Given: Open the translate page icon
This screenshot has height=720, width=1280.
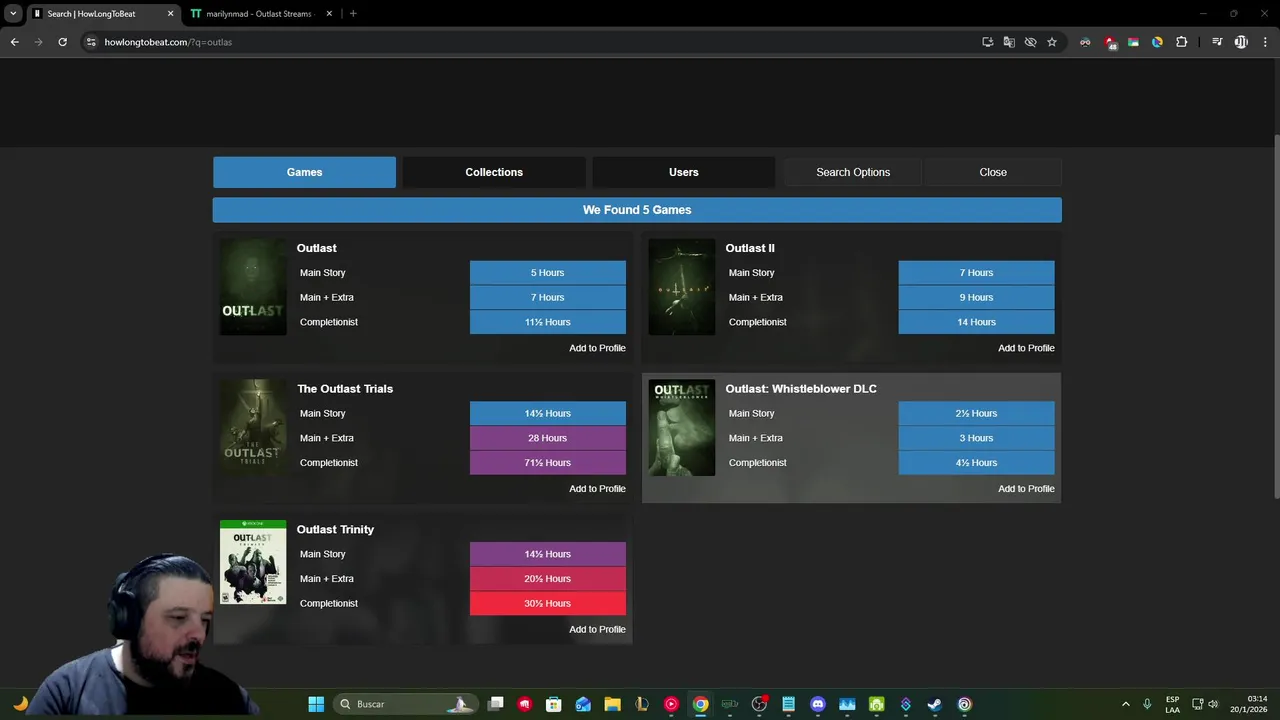Looking at the screenshot, I should [x=1009, y=42].
